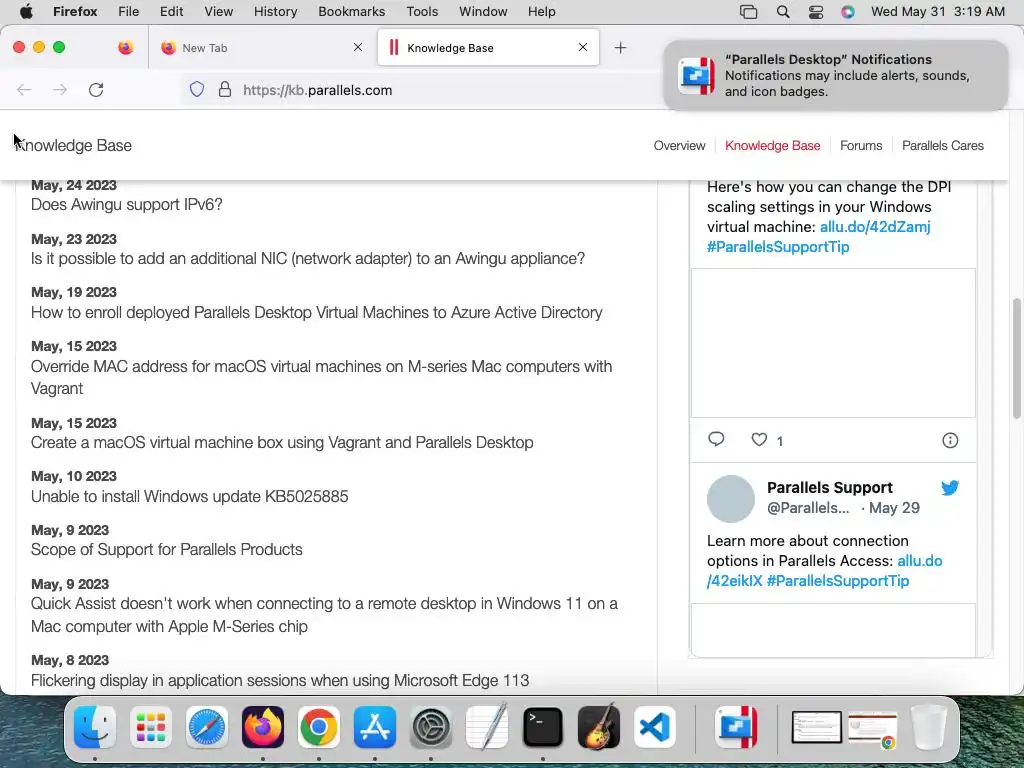Click the Forums navigation link
This screenshot has width=1024, height=768.
(861, 146)
